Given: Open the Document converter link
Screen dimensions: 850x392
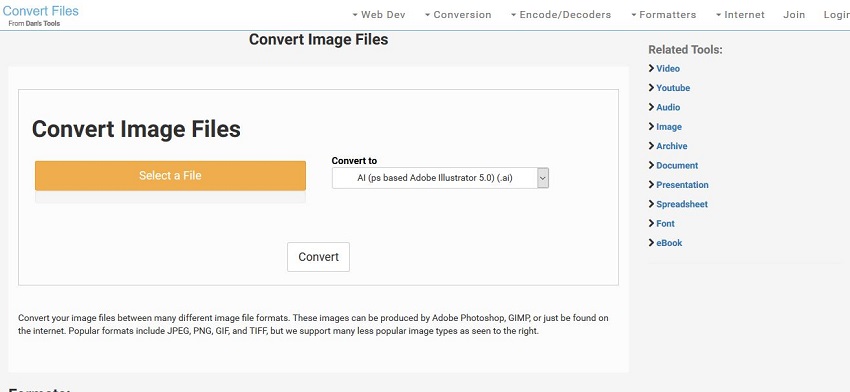Looking at the screenshot, I should (677, 165).
